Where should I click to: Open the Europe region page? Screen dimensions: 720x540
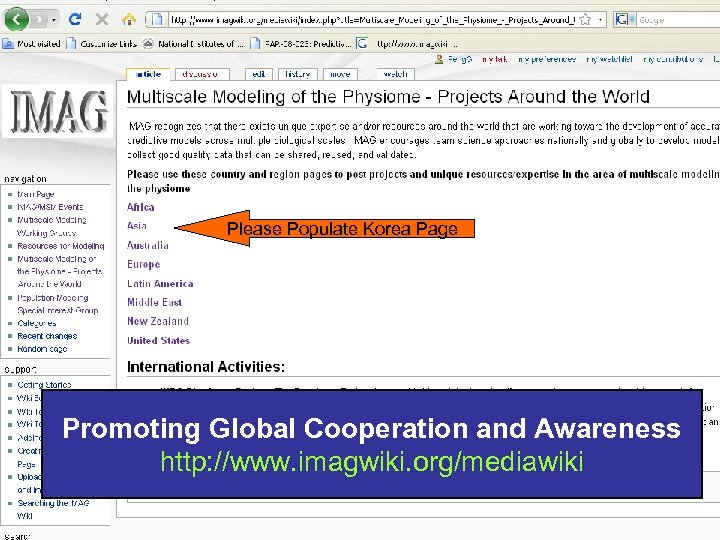coord(144,264)
